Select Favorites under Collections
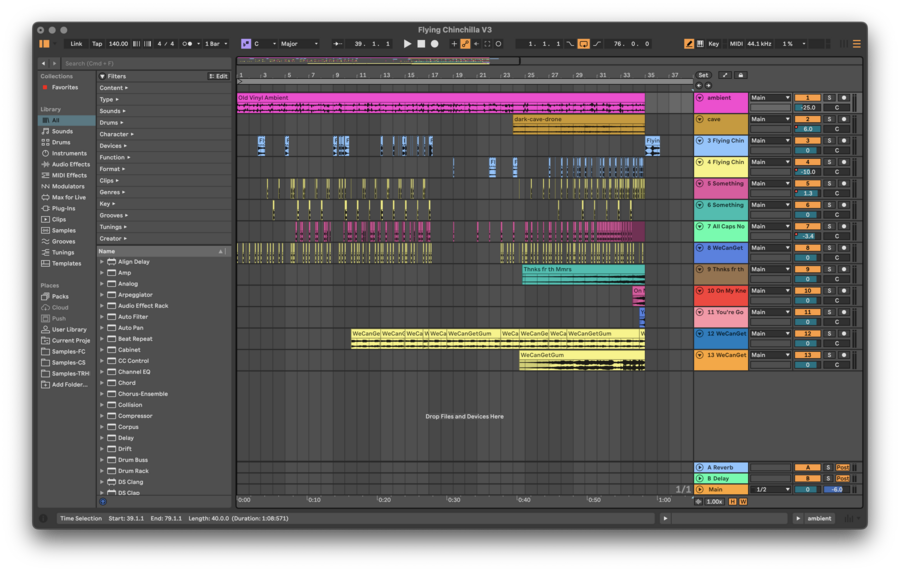The image size is (900, 572). click(64, 87)
